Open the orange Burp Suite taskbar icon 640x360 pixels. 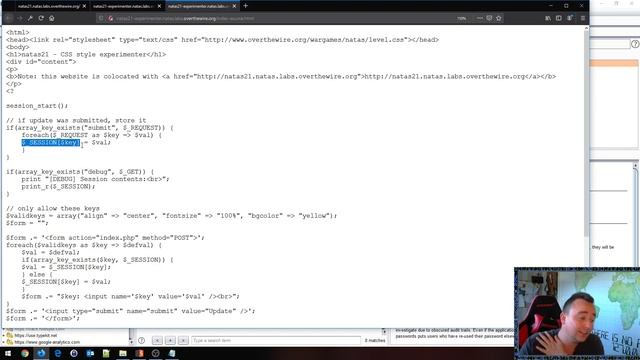(x=139, y=353)
